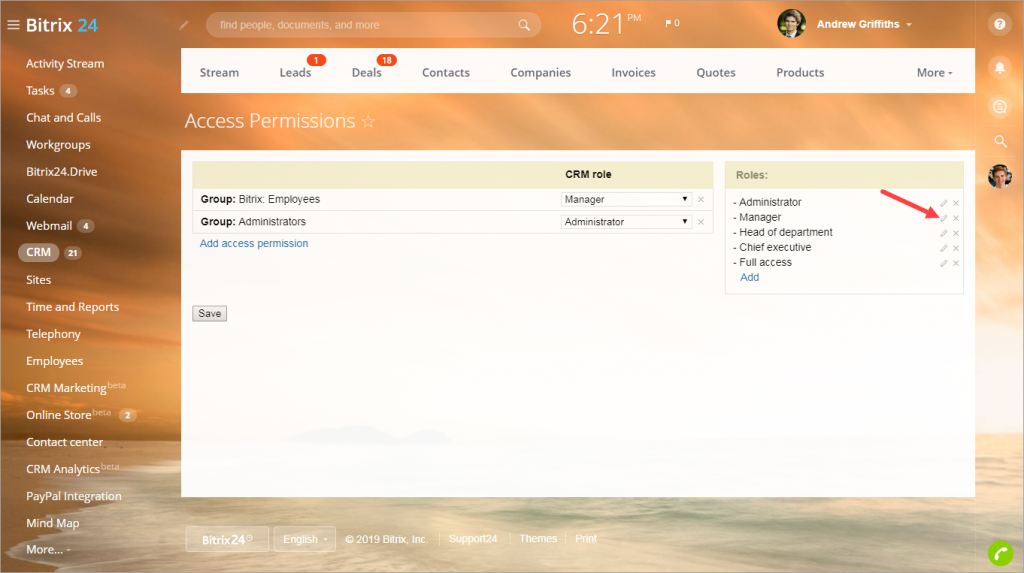
Task: Open Bitrix24.Drive in sidebar
Action: [61, 172]
